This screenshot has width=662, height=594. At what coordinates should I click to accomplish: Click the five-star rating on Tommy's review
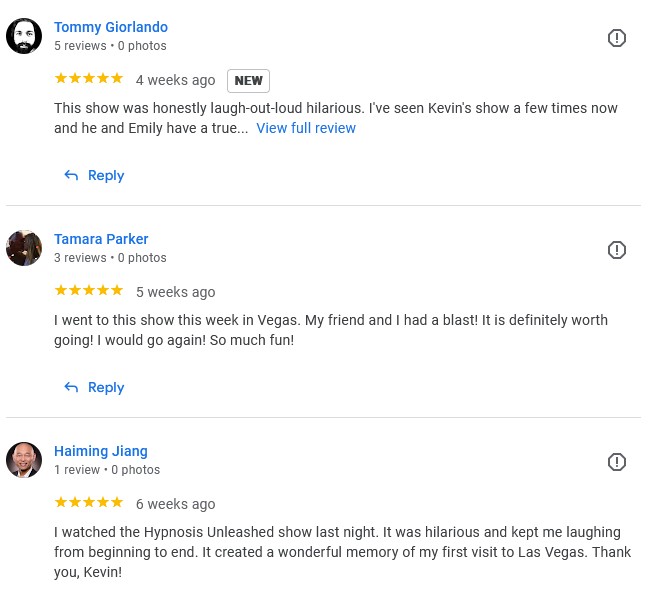[x=89, y=79]
